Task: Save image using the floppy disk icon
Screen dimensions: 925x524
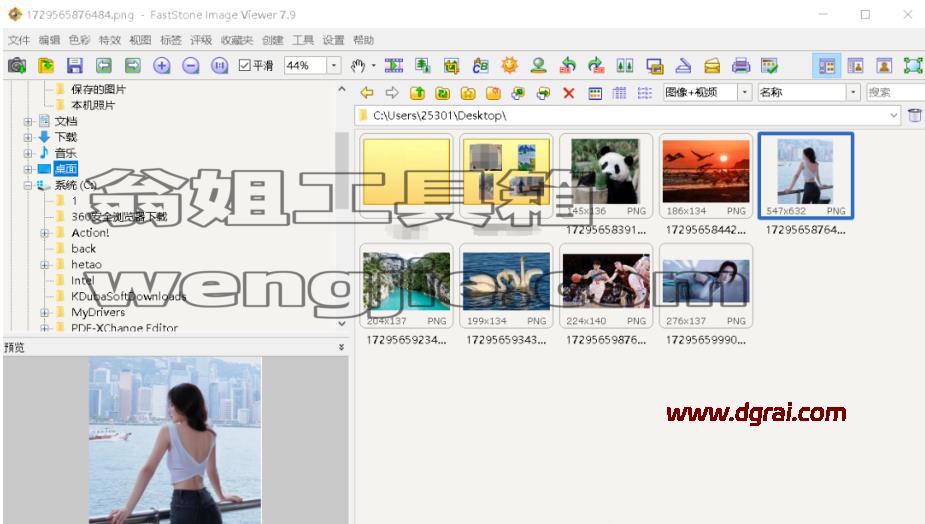Action: pos(75,65)
